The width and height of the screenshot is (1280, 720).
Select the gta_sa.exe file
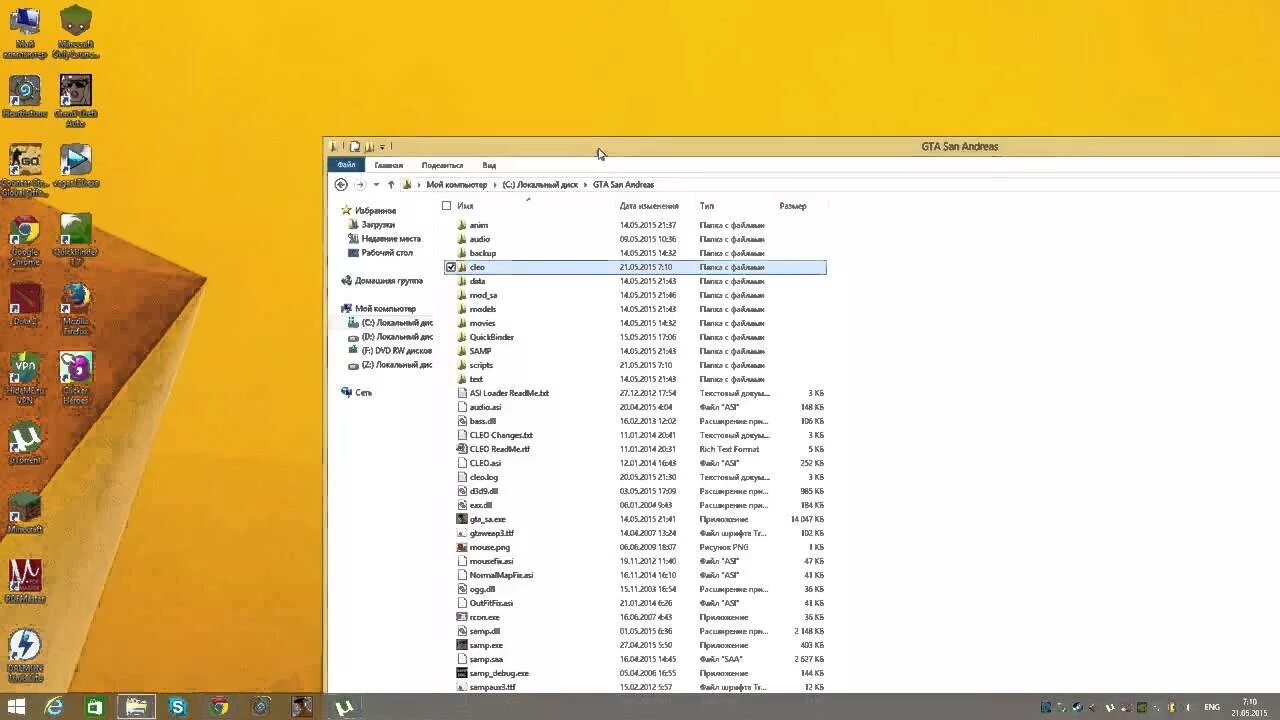pyautogui.click(x=487, y=519)
